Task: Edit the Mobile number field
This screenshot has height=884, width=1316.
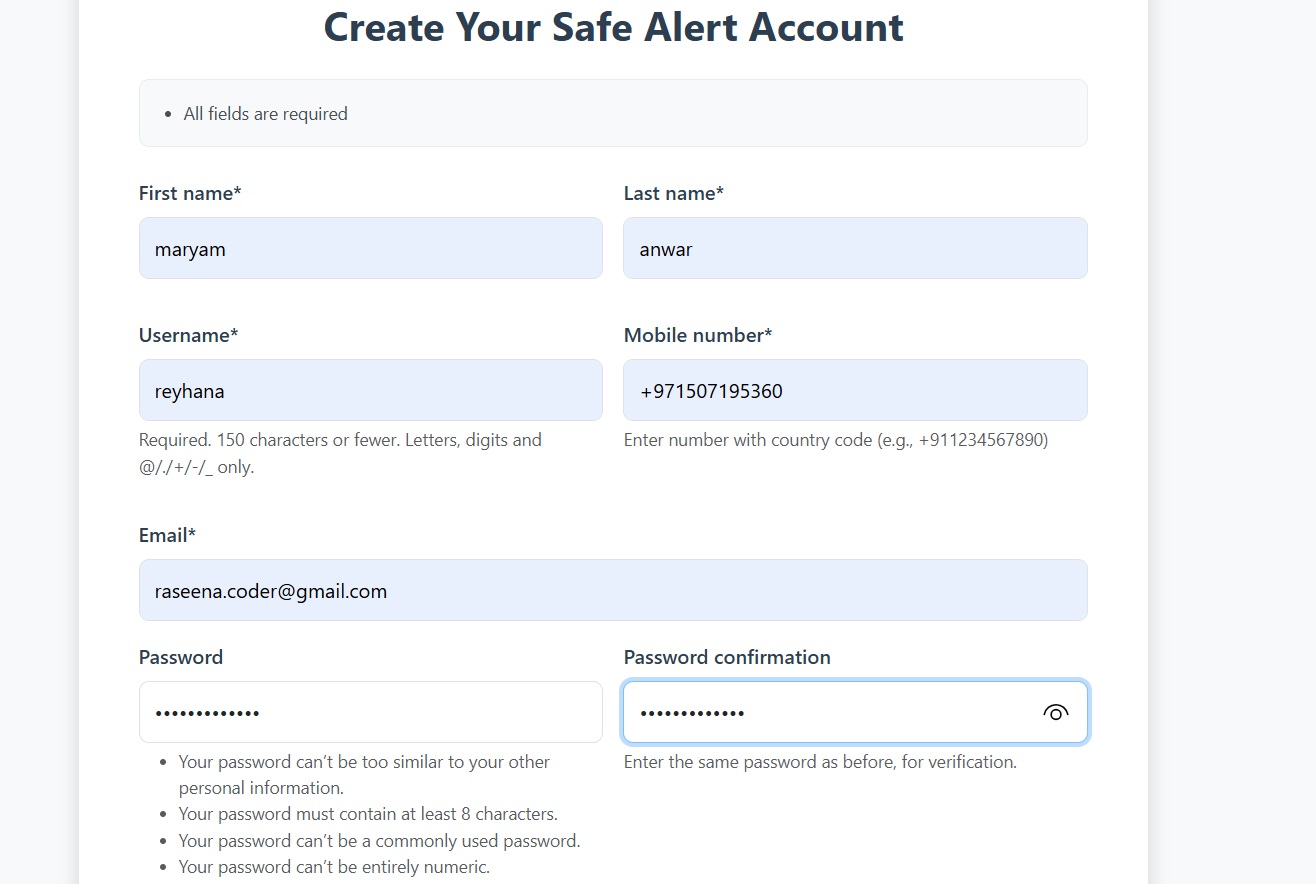Action: click(855, 390)
